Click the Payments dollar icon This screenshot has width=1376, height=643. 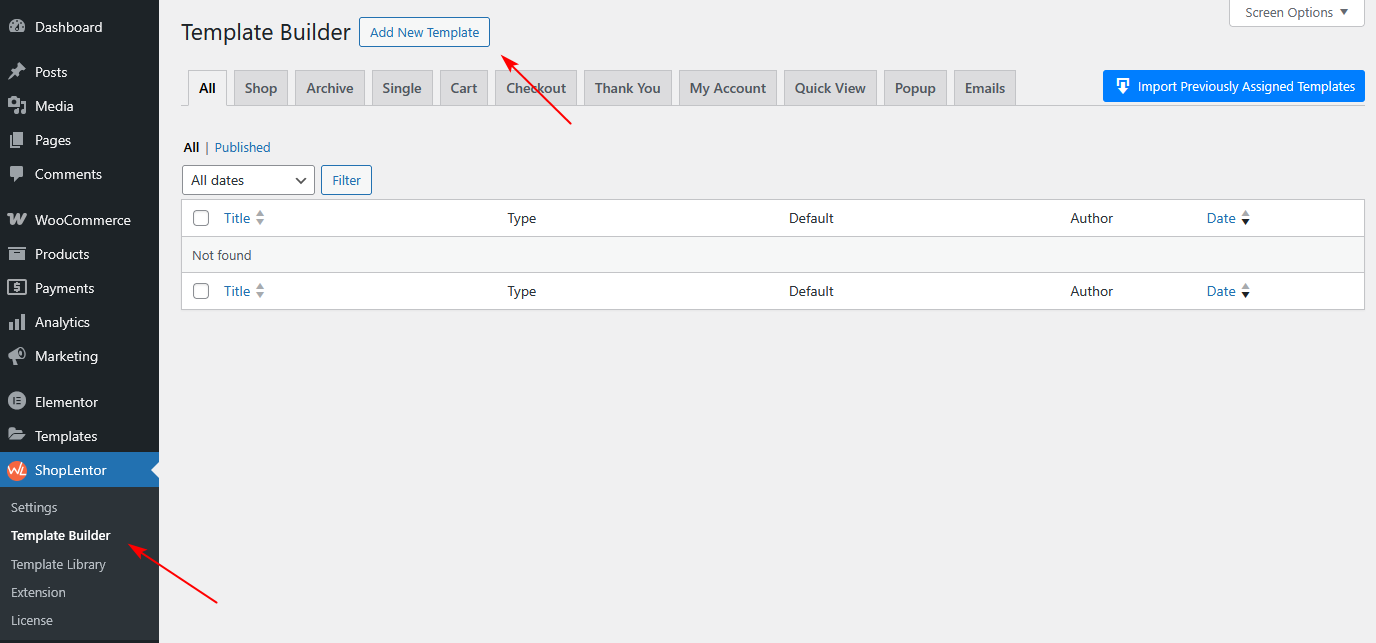(17, 288)
